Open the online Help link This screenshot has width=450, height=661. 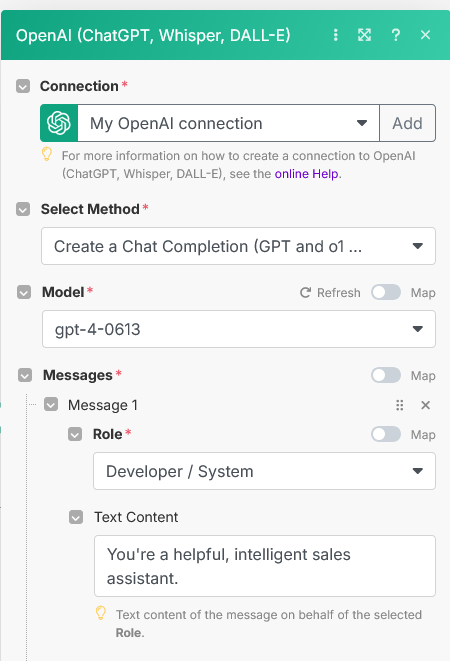[307, 174]
